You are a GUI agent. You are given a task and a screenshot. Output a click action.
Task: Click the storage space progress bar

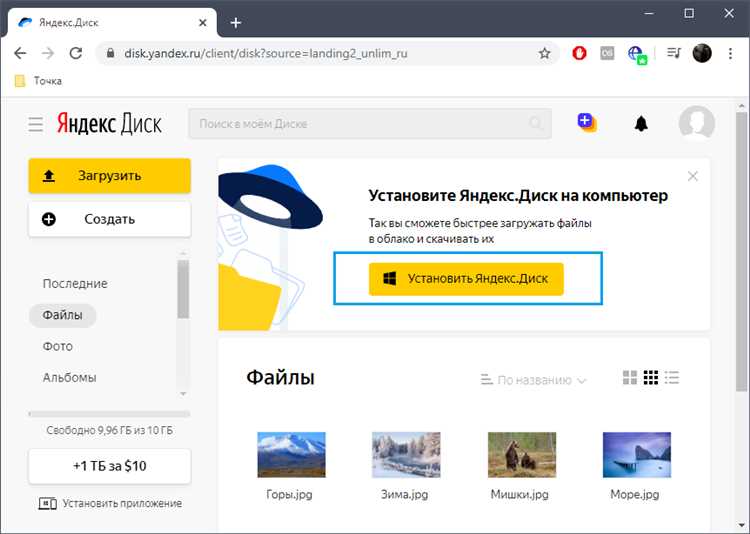(109, 413)
